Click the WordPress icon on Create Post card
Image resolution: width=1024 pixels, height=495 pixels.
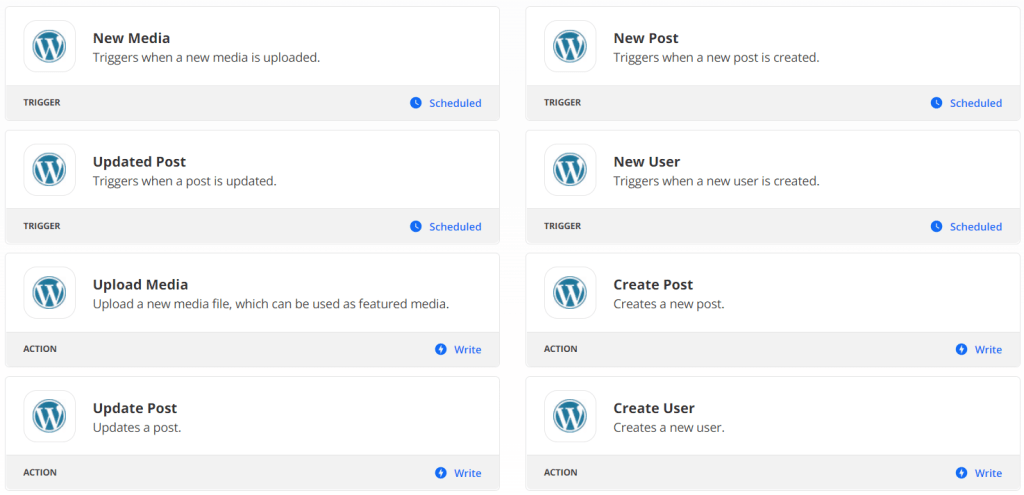tap(570, 293)
